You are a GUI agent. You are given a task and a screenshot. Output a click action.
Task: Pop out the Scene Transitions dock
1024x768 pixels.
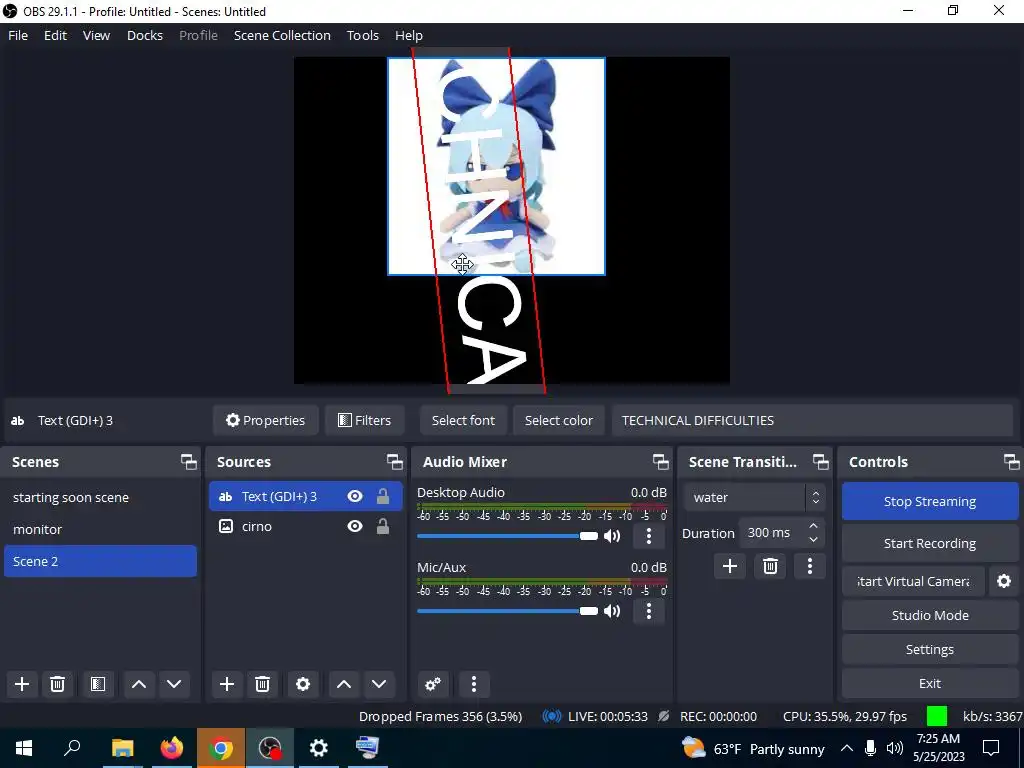(x=820, y=462)
